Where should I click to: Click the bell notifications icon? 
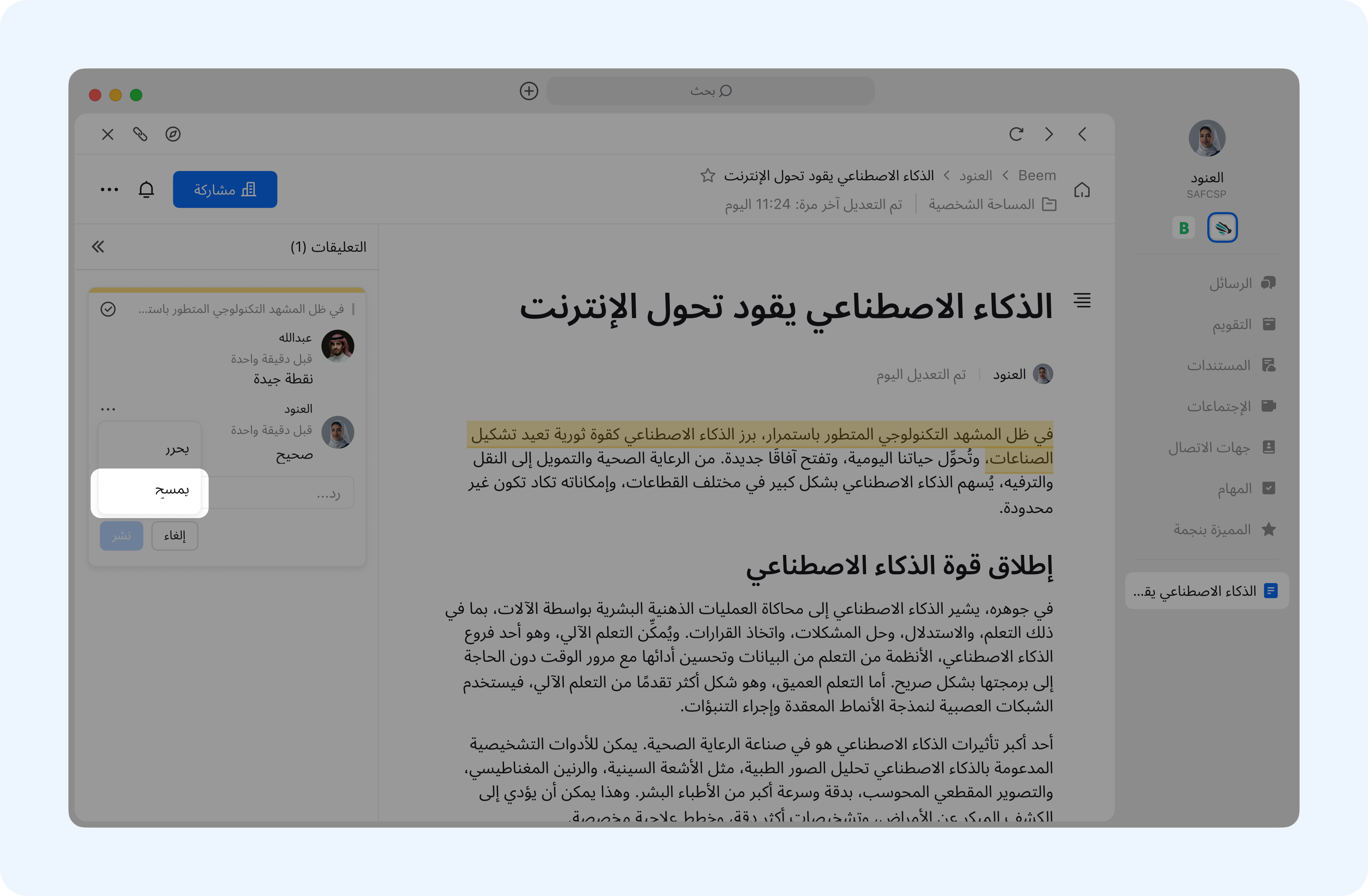click(147, 189)
